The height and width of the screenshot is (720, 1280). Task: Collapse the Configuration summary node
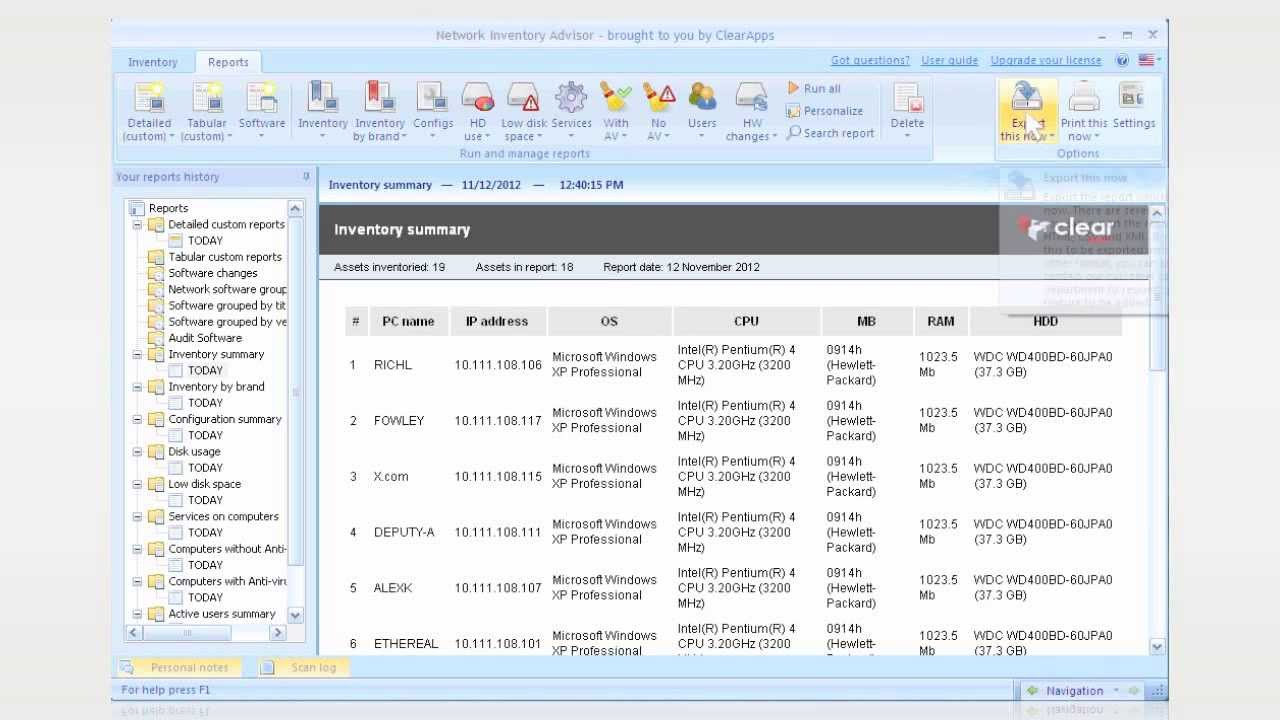138,419
